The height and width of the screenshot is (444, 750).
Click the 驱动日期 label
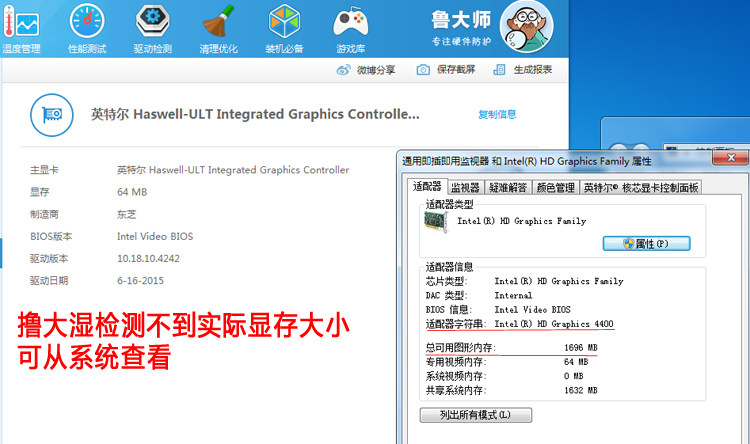[49, 281]
